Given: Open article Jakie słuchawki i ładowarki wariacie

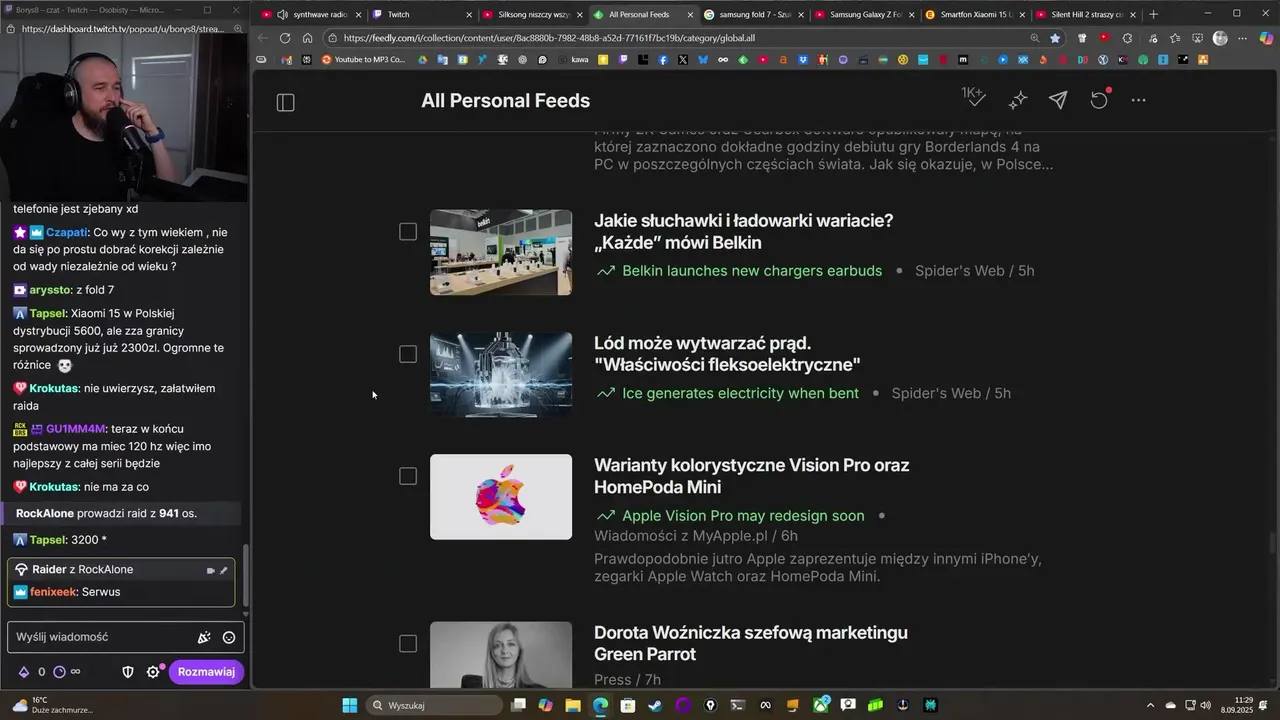Looking at the screenshot, I should [x=743, y=231].
